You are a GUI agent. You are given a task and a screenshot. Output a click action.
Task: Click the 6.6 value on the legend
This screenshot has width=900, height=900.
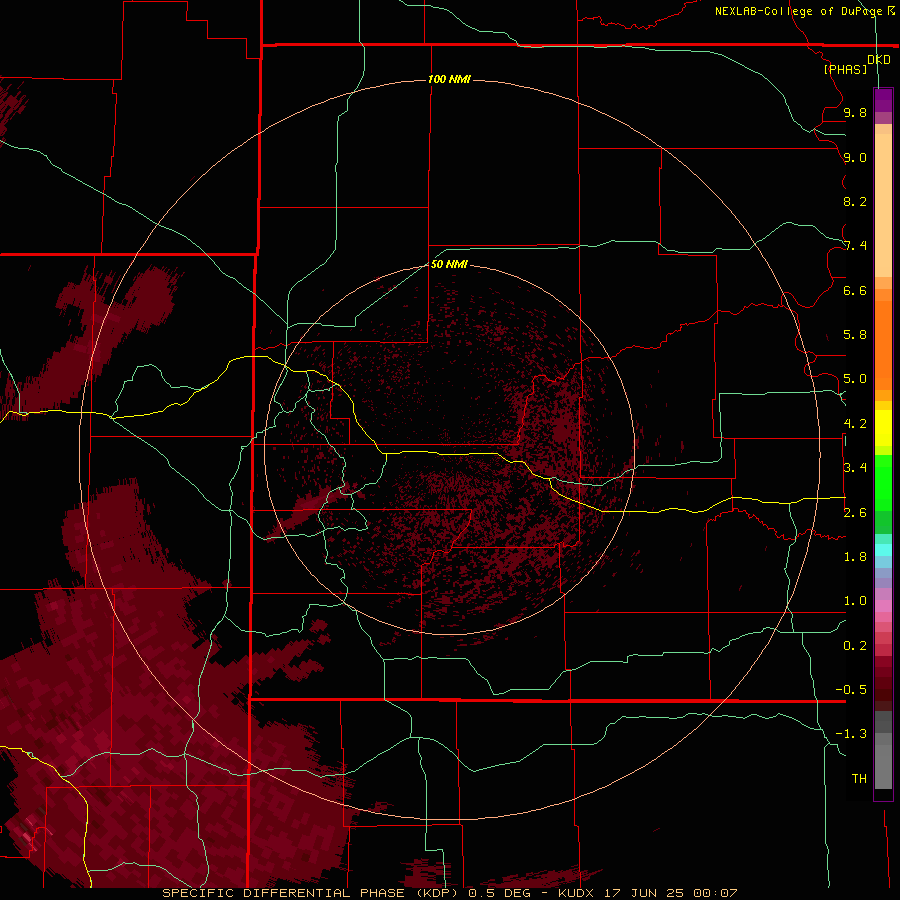pos(855,290)
